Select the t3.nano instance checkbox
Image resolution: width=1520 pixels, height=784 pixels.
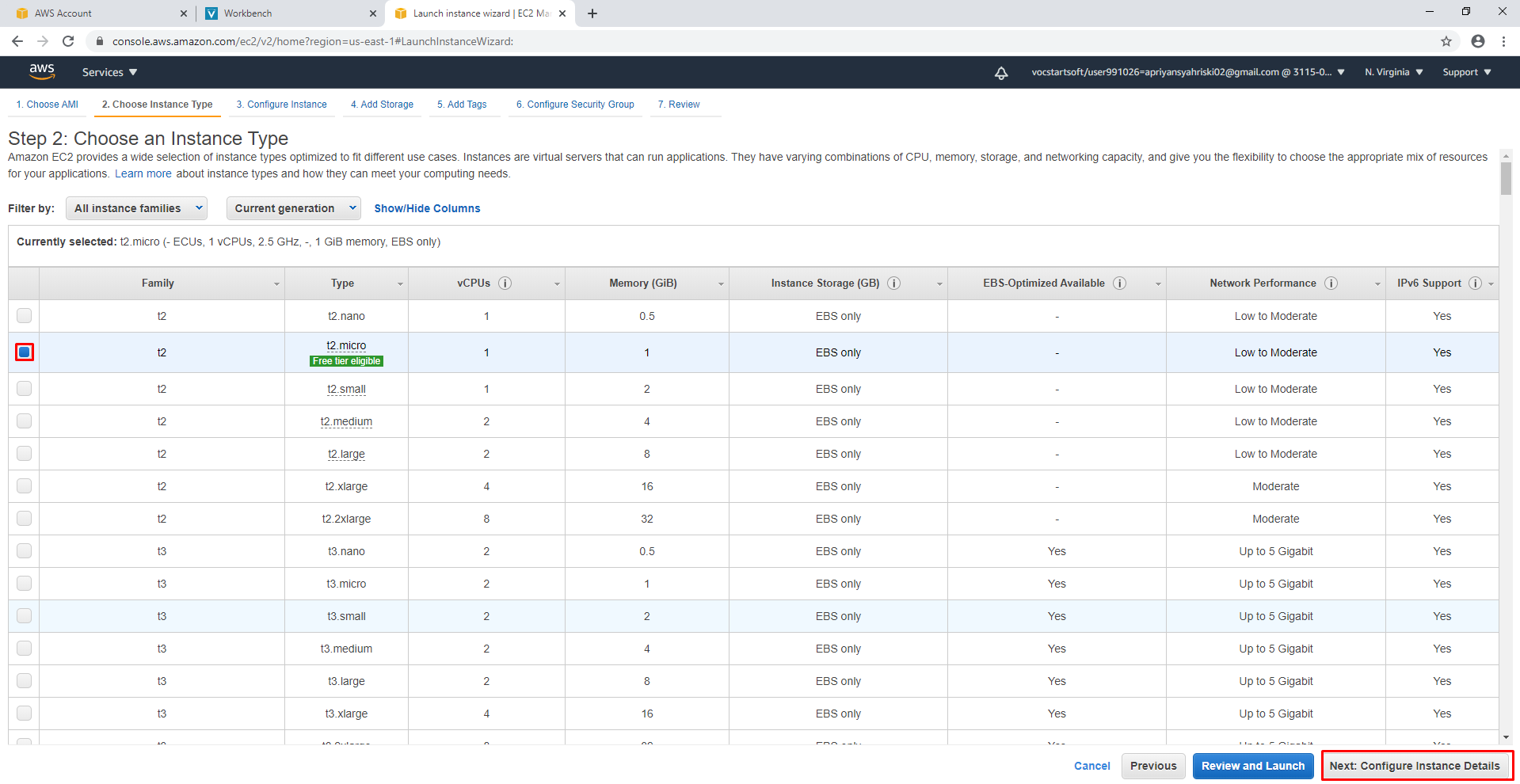click(x=25, y=551)
